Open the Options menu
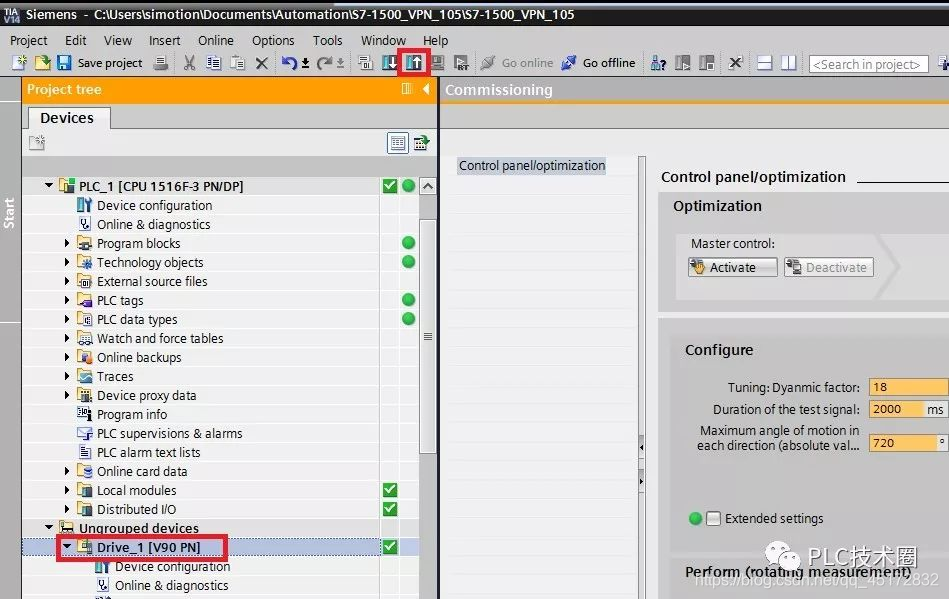This screenshot has width=949, height=599. 273,41
